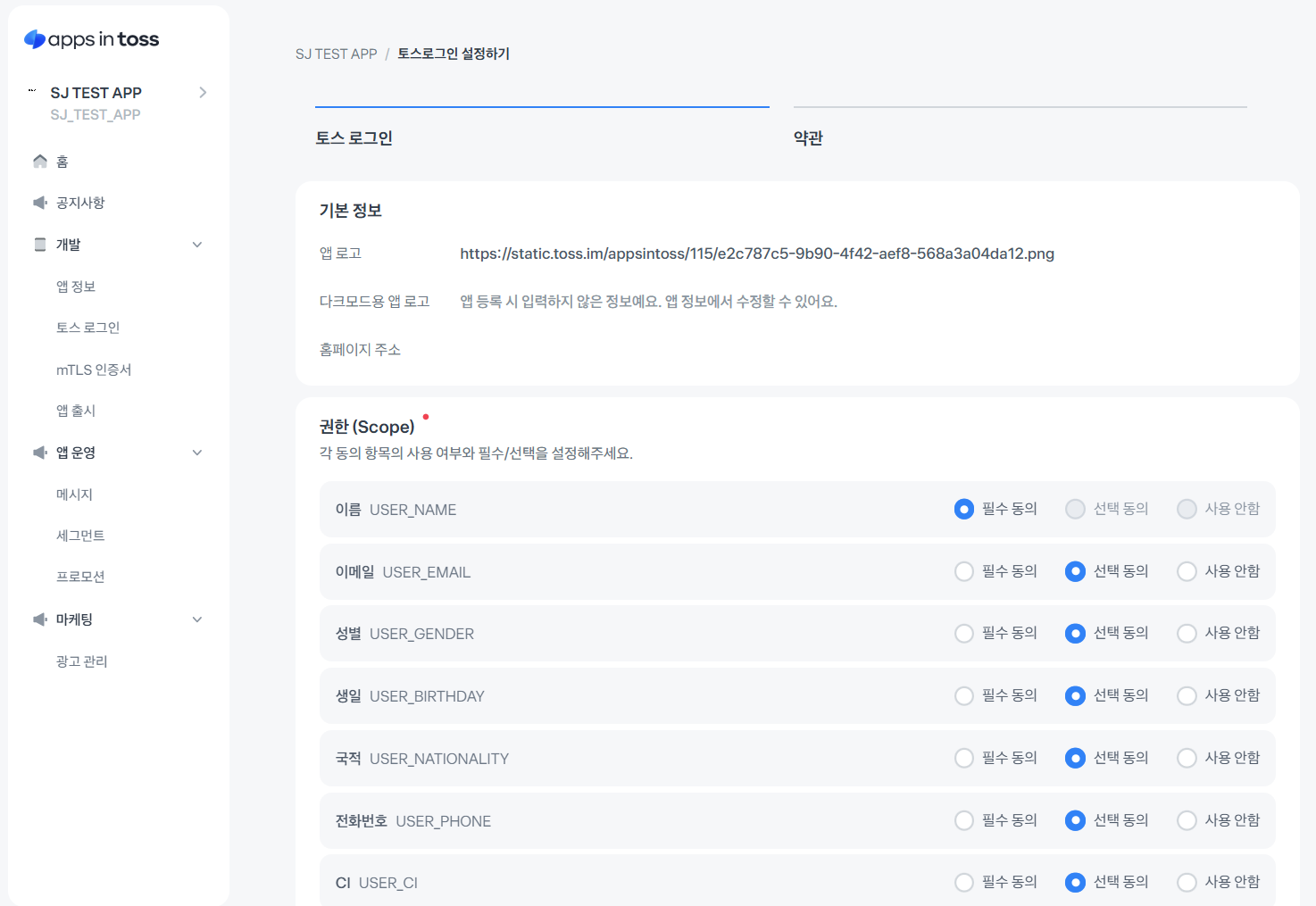Set USER_BIRTHDAY to 사용 안함
1316x906 pixels.
click(1187, 695)
